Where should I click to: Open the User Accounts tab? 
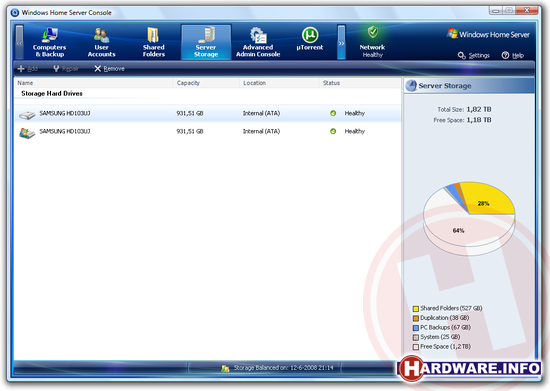click(x=101, y=42)
